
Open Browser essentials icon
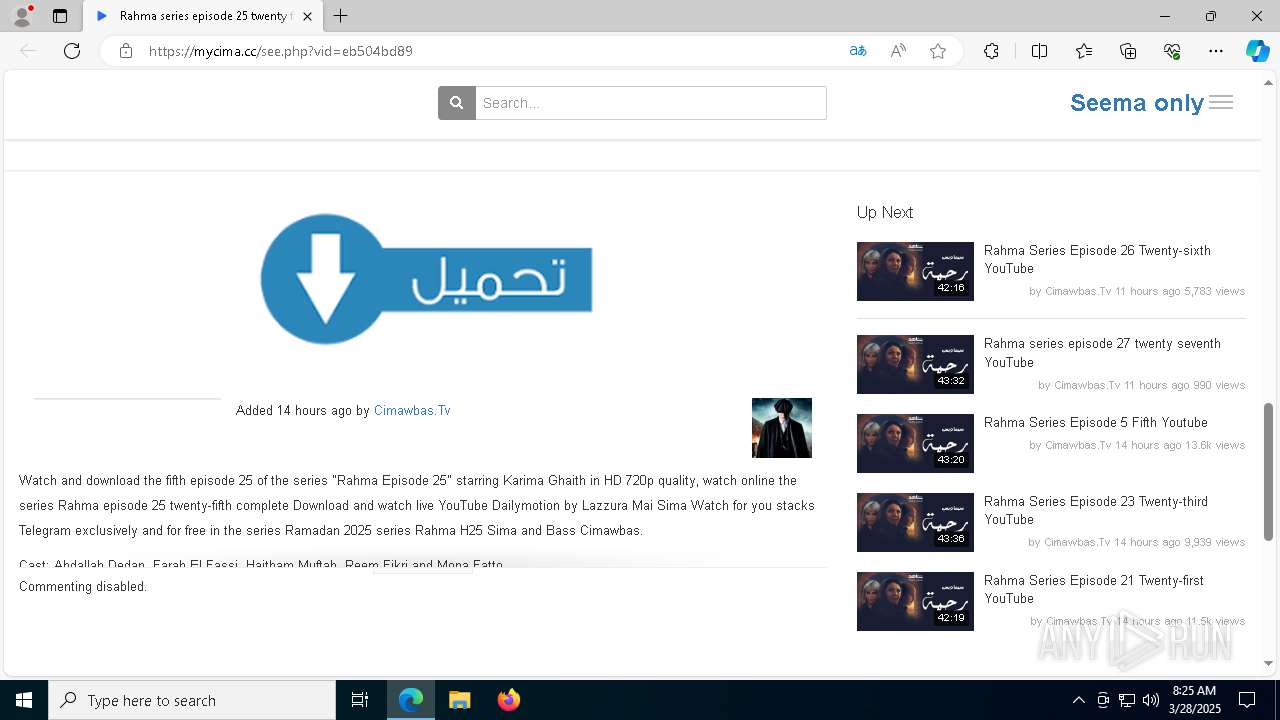(1172, 51)
